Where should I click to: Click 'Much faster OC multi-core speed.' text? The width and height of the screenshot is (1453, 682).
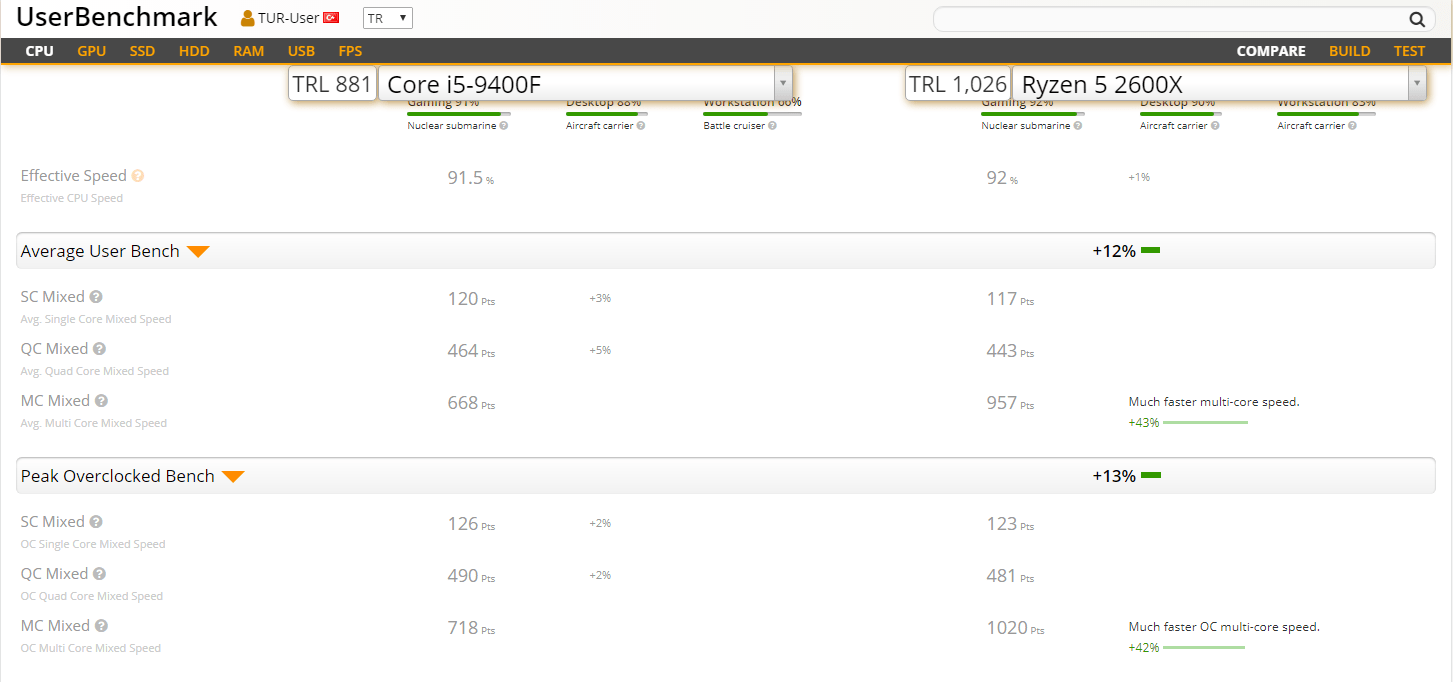point(1224,627)
